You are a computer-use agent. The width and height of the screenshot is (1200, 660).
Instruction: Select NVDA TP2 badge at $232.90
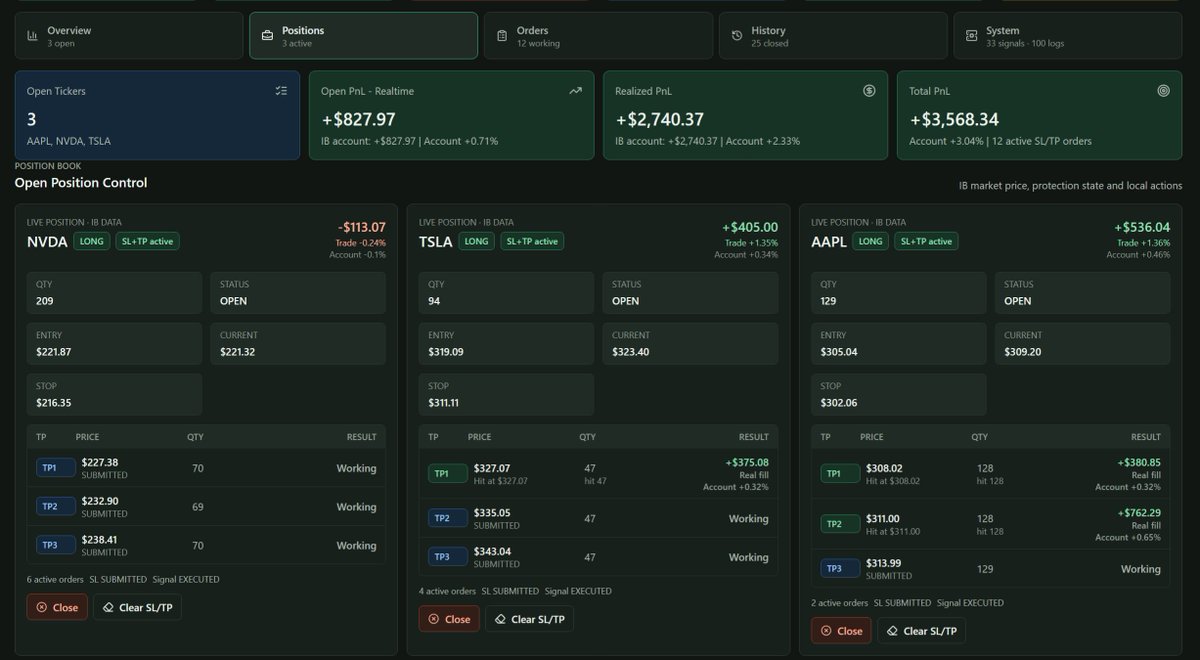[x=56, y=507]
